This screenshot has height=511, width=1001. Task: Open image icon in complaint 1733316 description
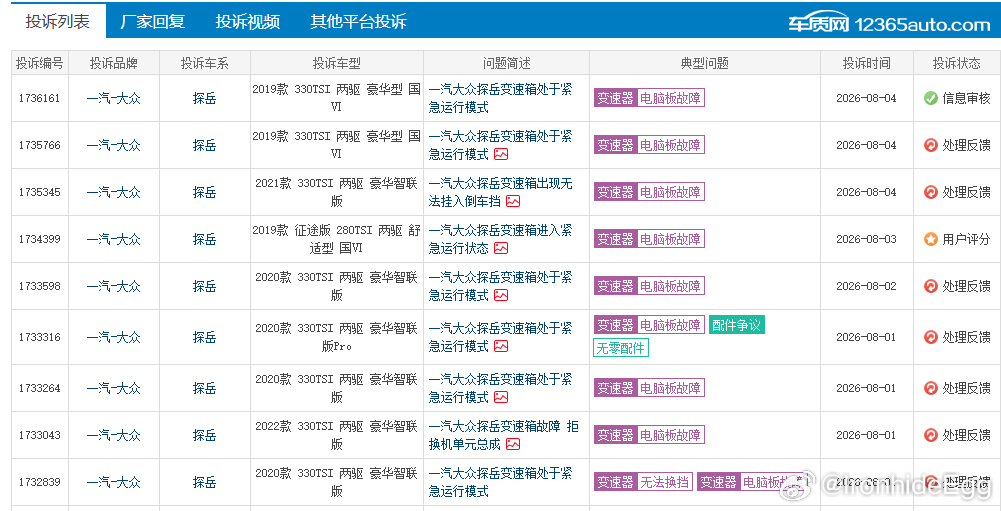click(x=501, y=346)
